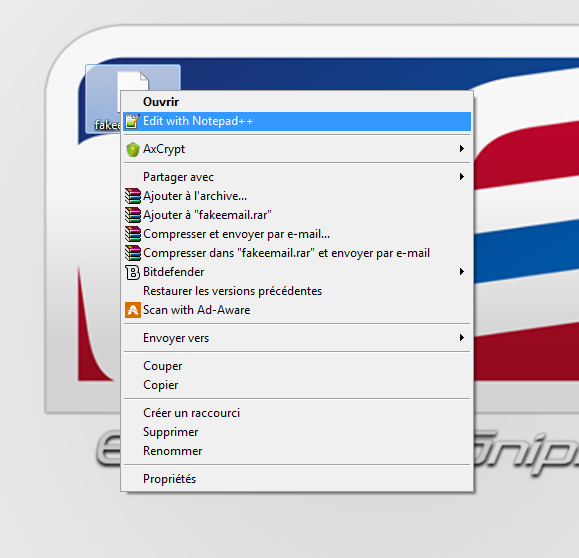Open Partager avec menu entry

tap(297, 177)
